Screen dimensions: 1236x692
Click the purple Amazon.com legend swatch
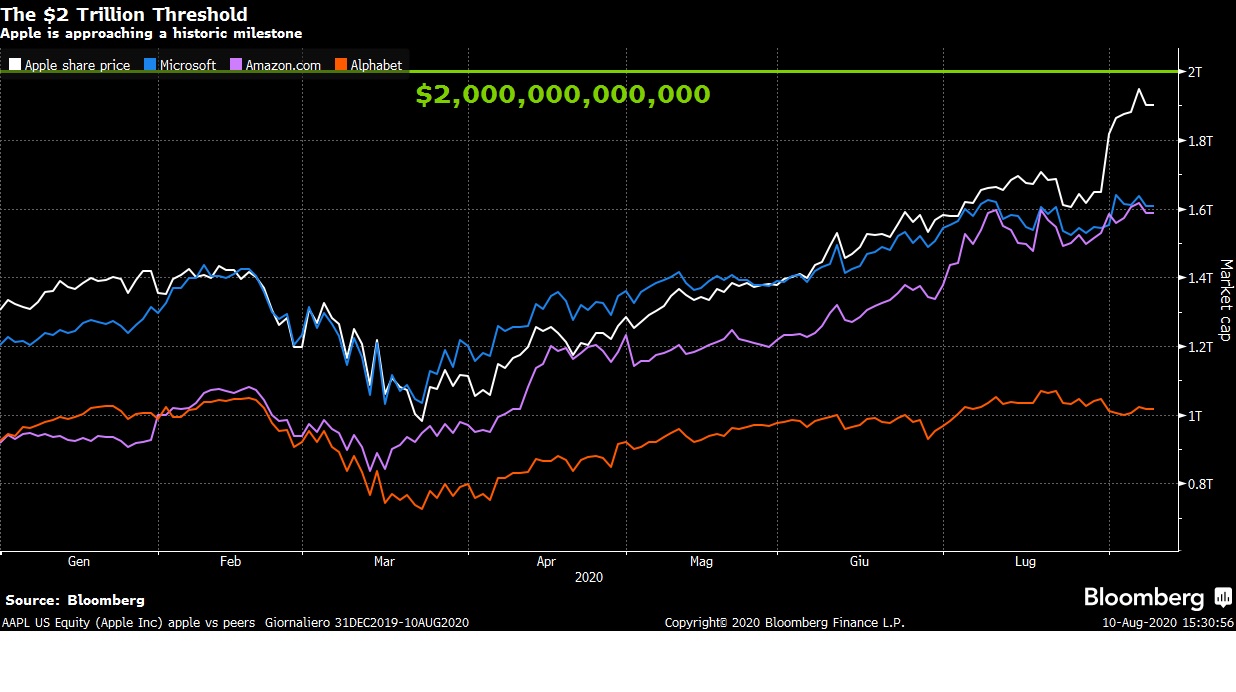pyautogui.click(x=235, y=65)
